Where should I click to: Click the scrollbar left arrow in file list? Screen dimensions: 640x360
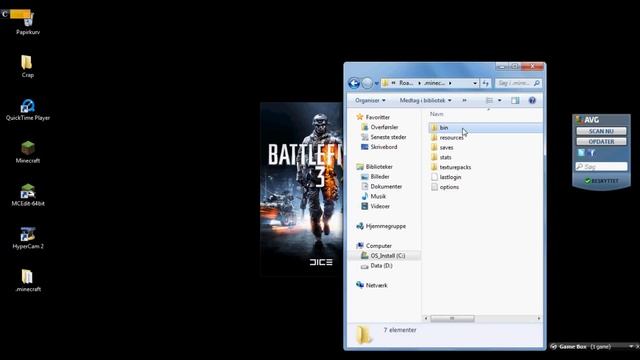[x=426, y=318]
